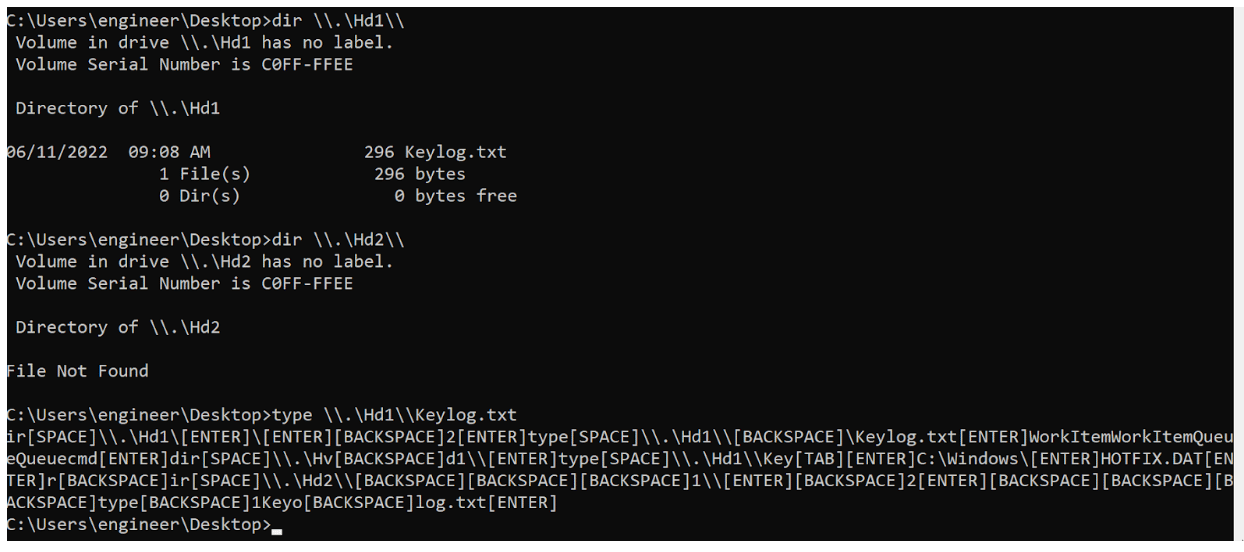The width and height of the screenshot is (1244, 552).
Task: Click the 'Volume in drive \\.\Hd2 has no label' line
Action: [x=205, y=262]
